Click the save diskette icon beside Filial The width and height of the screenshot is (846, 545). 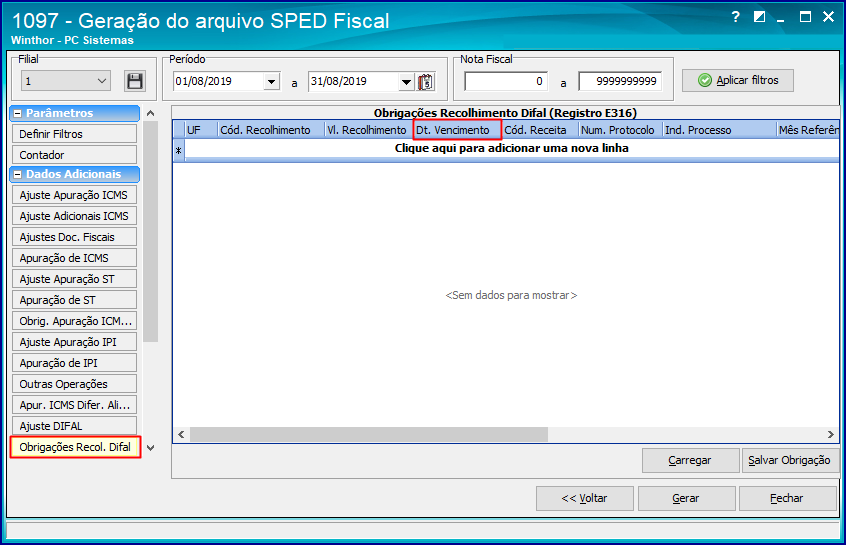(x=135, y=81)
